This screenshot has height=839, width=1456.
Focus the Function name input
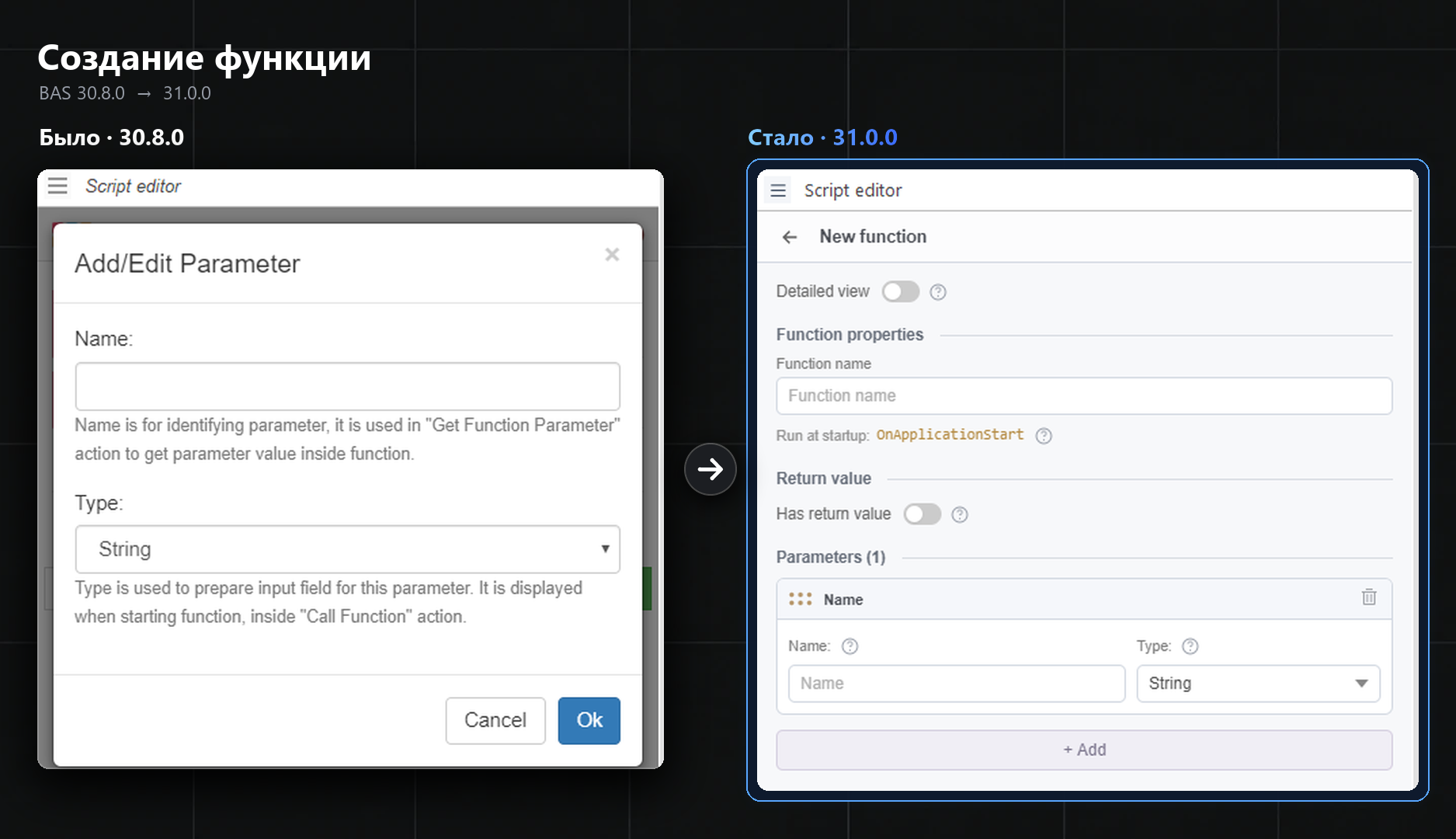point(1084,396)
